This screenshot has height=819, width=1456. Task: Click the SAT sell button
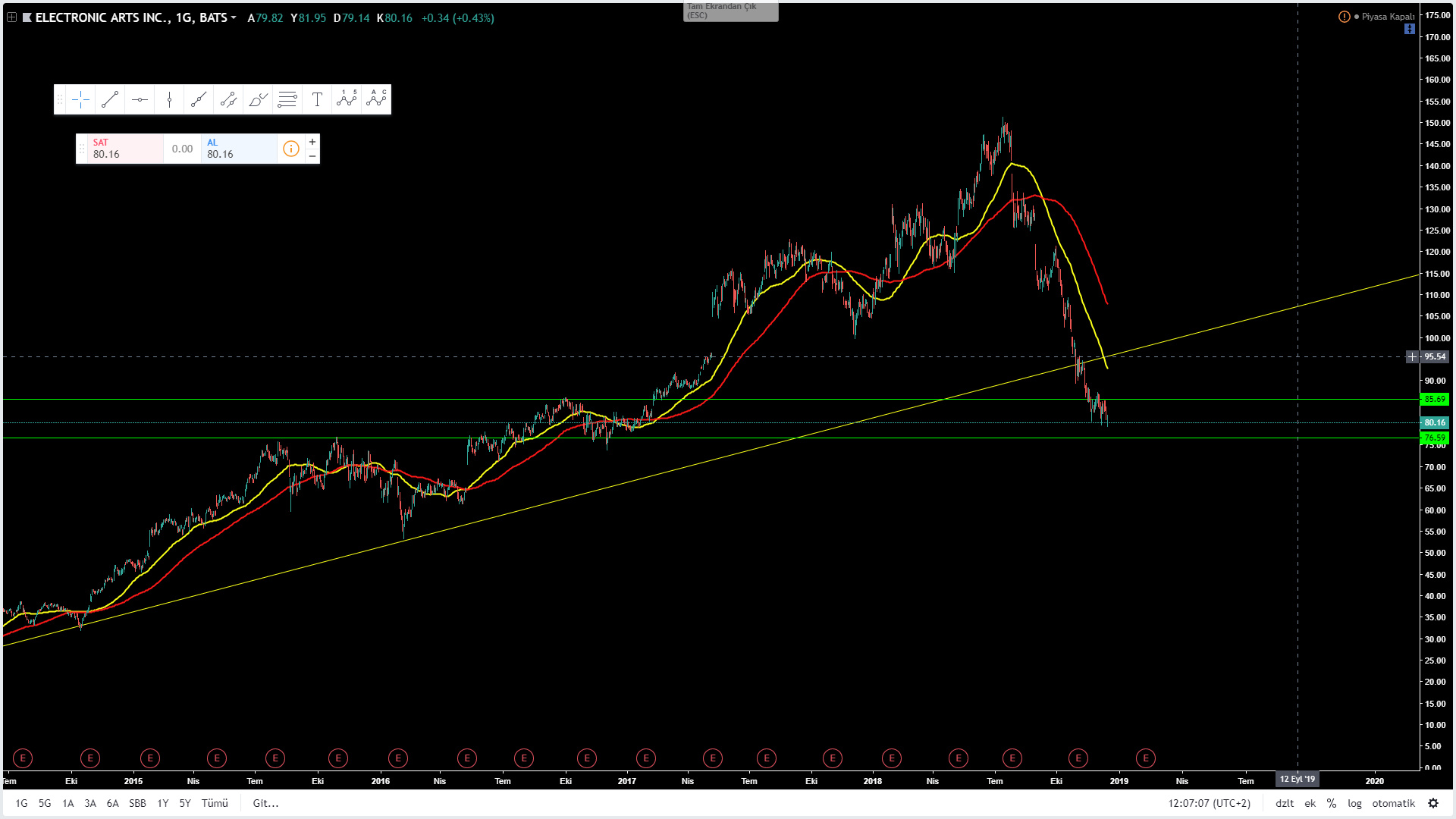pyautogui.click(x=125, y=149)
